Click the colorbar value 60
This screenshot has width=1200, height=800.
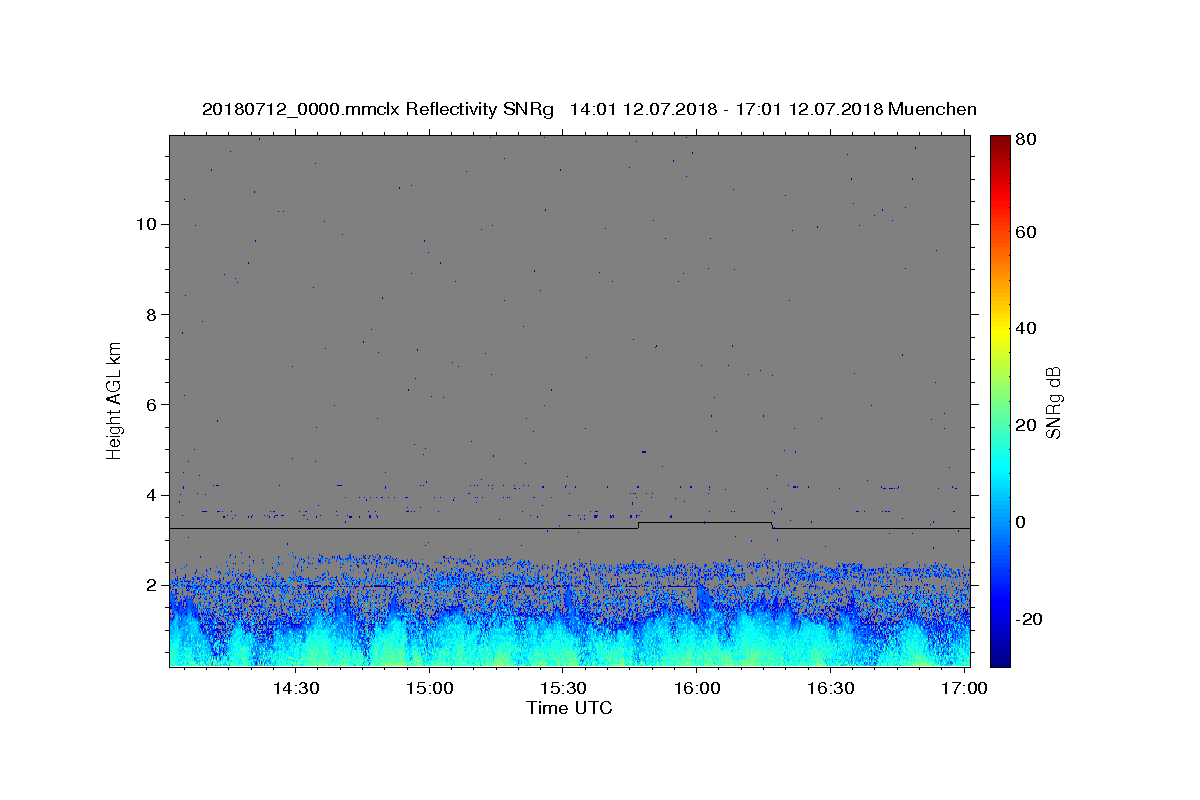point(1027,232)
